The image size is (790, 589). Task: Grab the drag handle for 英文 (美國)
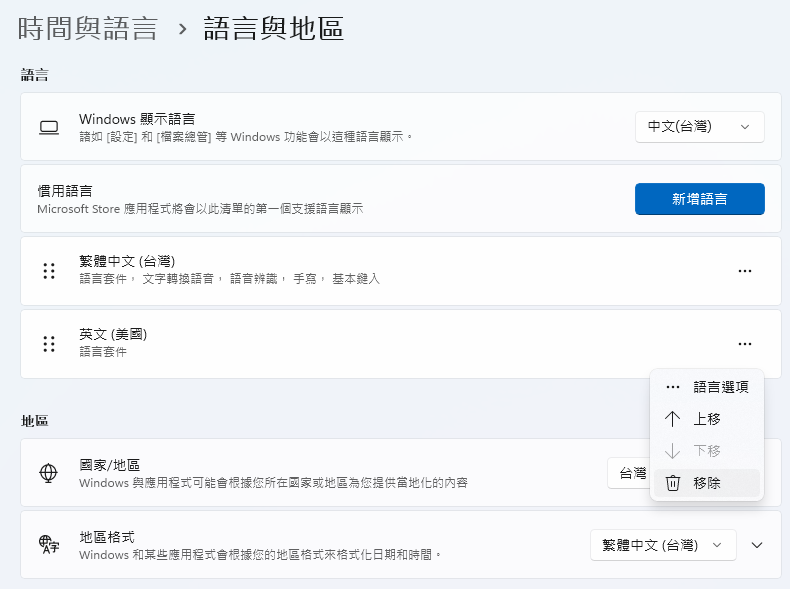[x=48, y=344]
